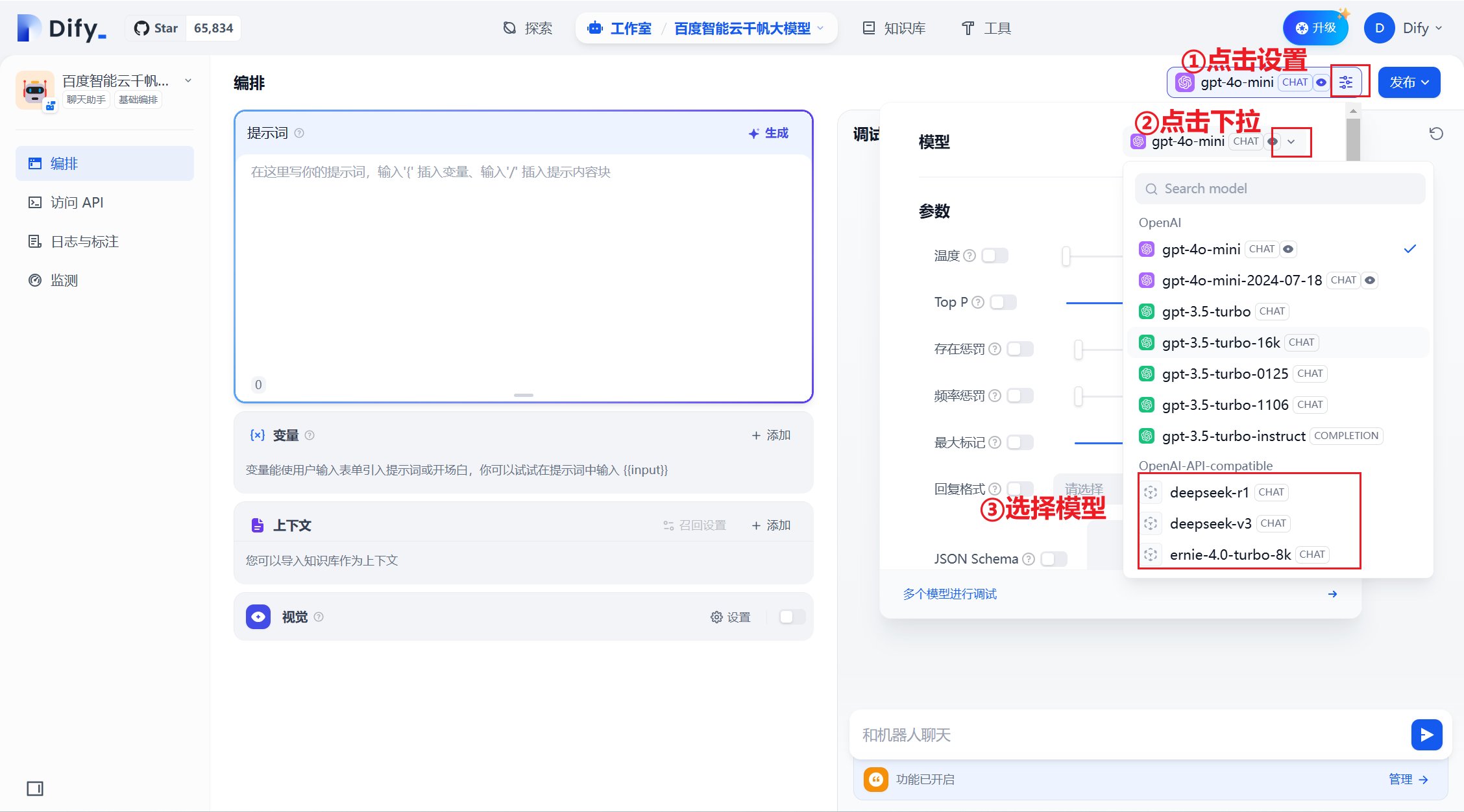Open 日志与标注 in the sidebar
The height and width of the screenshot is (812, 1464).
(x=104, y=241)
